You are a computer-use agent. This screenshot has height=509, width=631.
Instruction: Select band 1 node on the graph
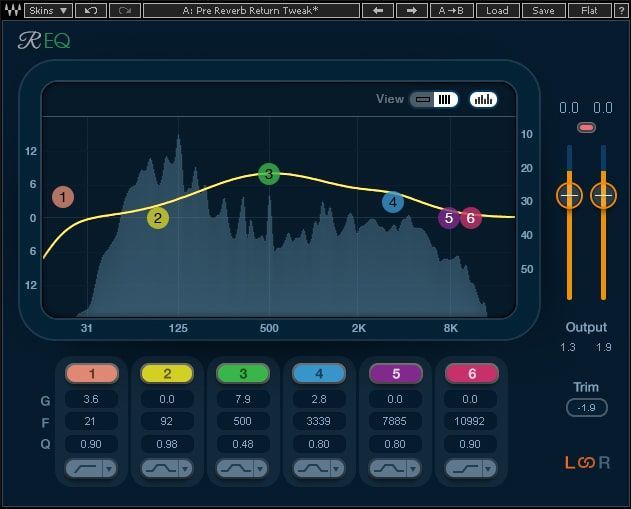click(x=63, y=197)
